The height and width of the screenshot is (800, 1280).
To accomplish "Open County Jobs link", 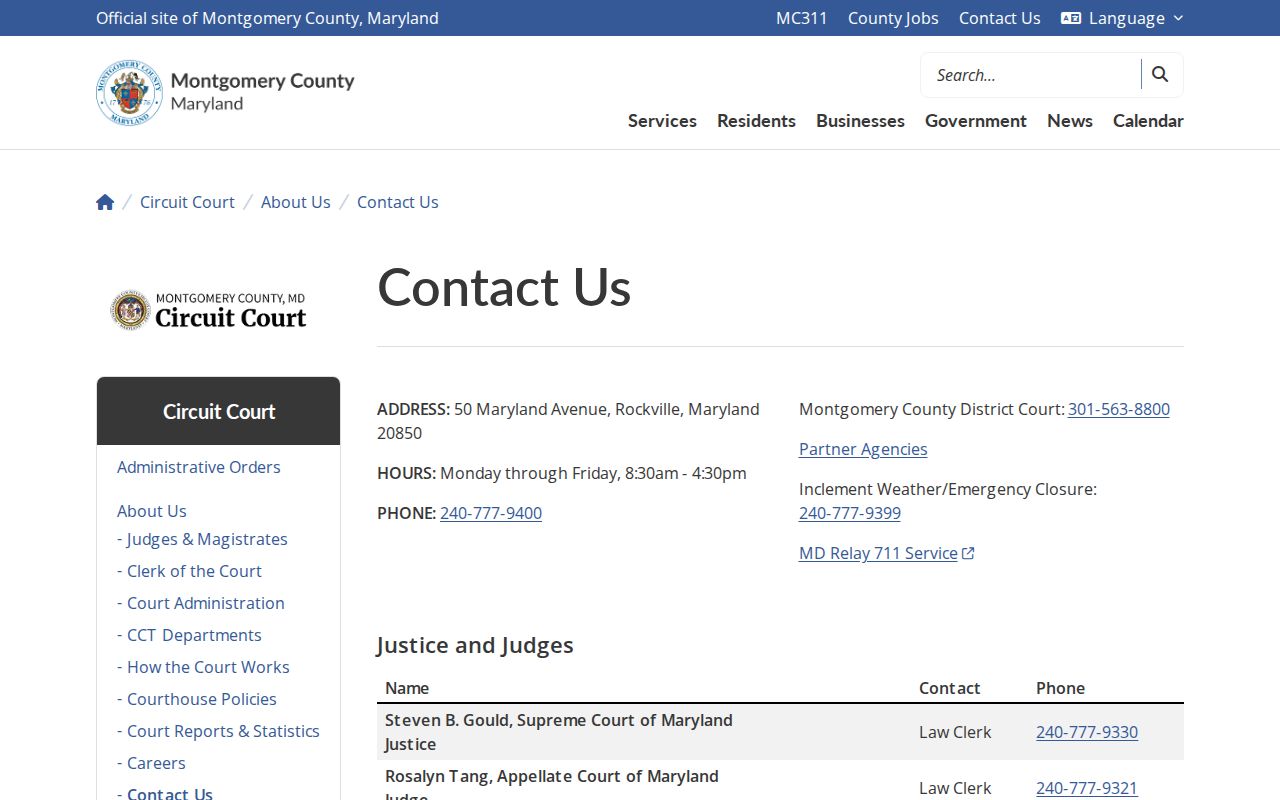I will pos(893,18).
